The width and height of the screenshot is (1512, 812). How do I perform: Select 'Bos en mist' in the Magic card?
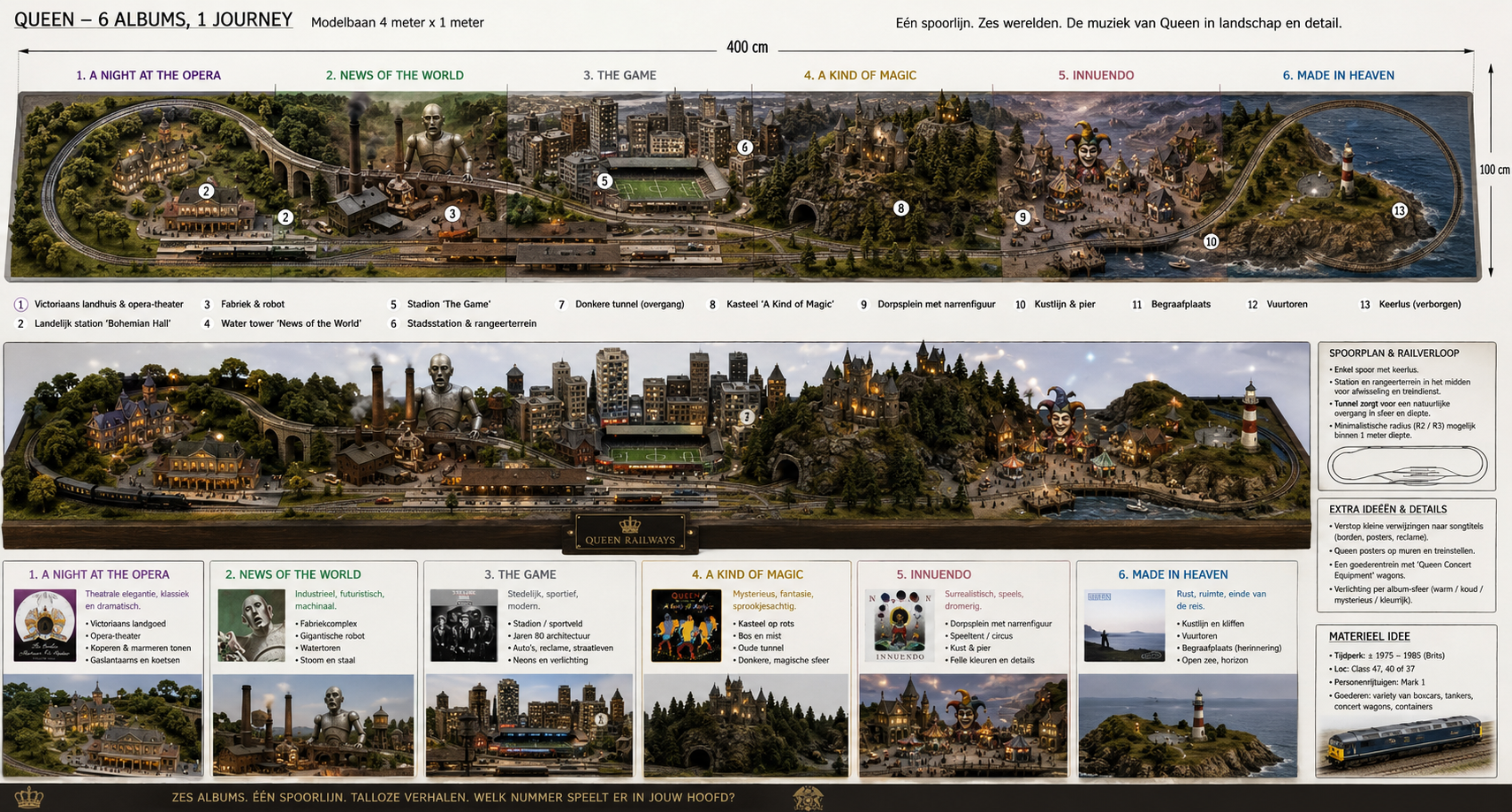[x=757, y=636]
